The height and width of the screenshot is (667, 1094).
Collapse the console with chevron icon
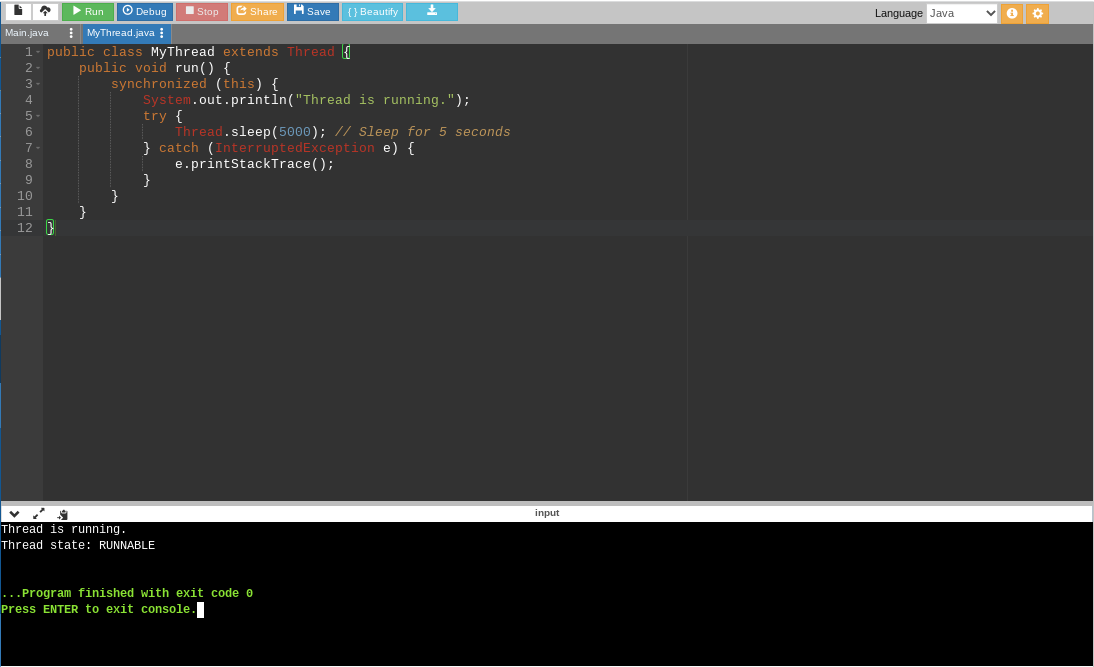pyautogui.click(x=14, y=514)
